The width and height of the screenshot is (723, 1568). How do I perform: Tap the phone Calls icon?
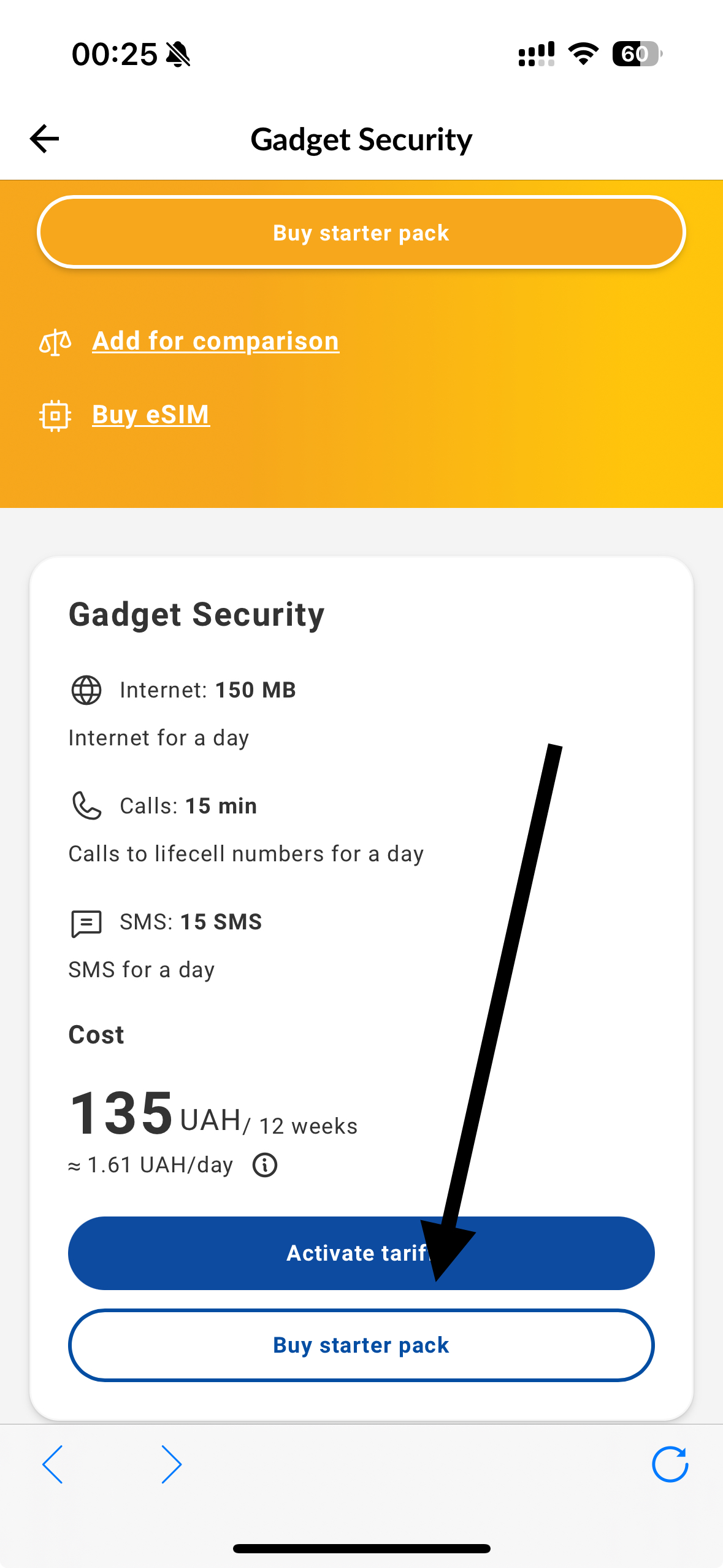pos(86,805)
